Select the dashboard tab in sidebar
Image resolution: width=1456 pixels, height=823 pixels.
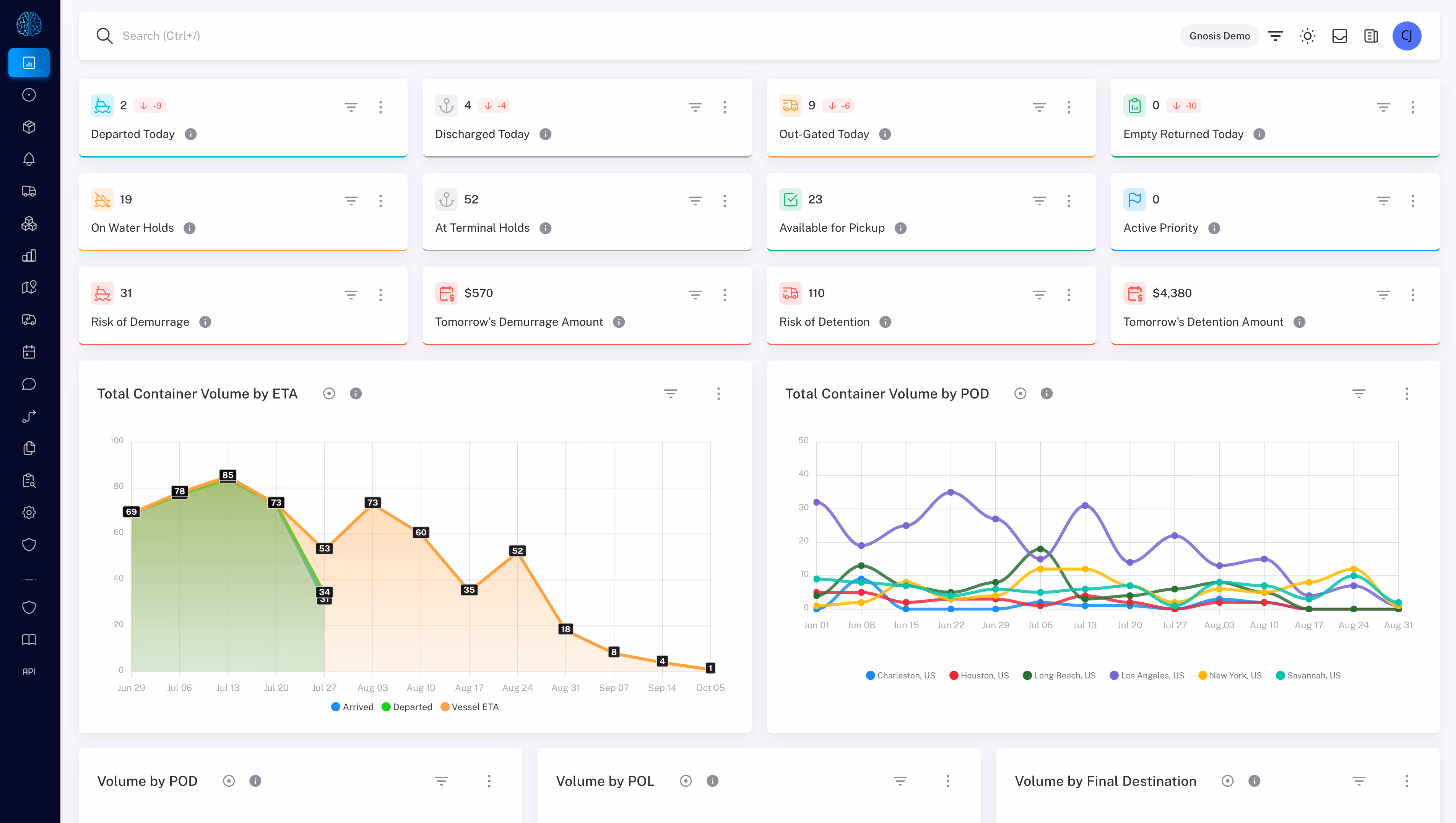[29, 63]
